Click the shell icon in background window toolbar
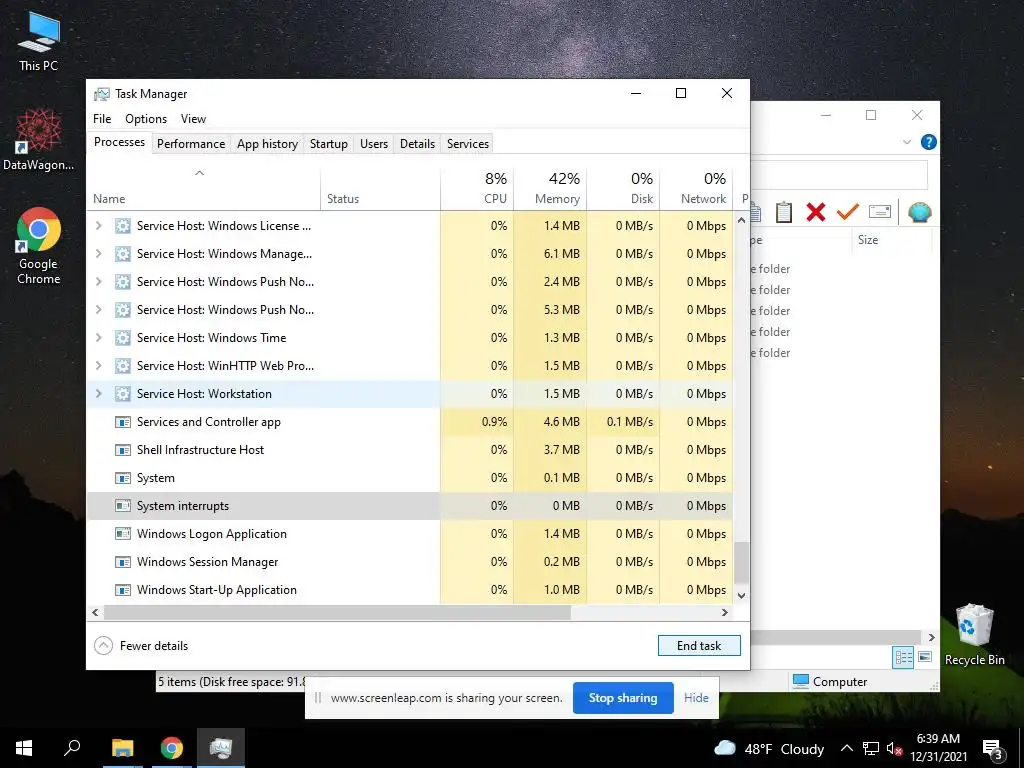The image size is (1024, 768). (x=920, y=212)
